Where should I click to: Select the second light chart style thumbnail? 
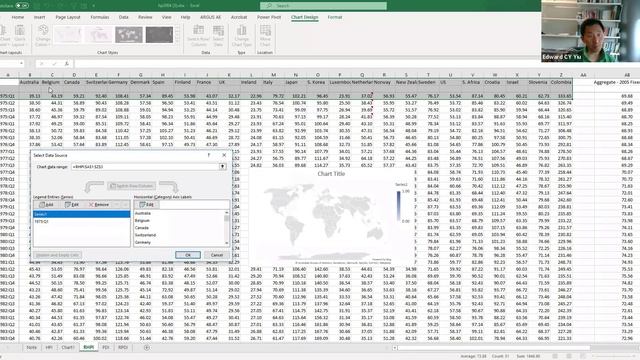pos(98,35)
